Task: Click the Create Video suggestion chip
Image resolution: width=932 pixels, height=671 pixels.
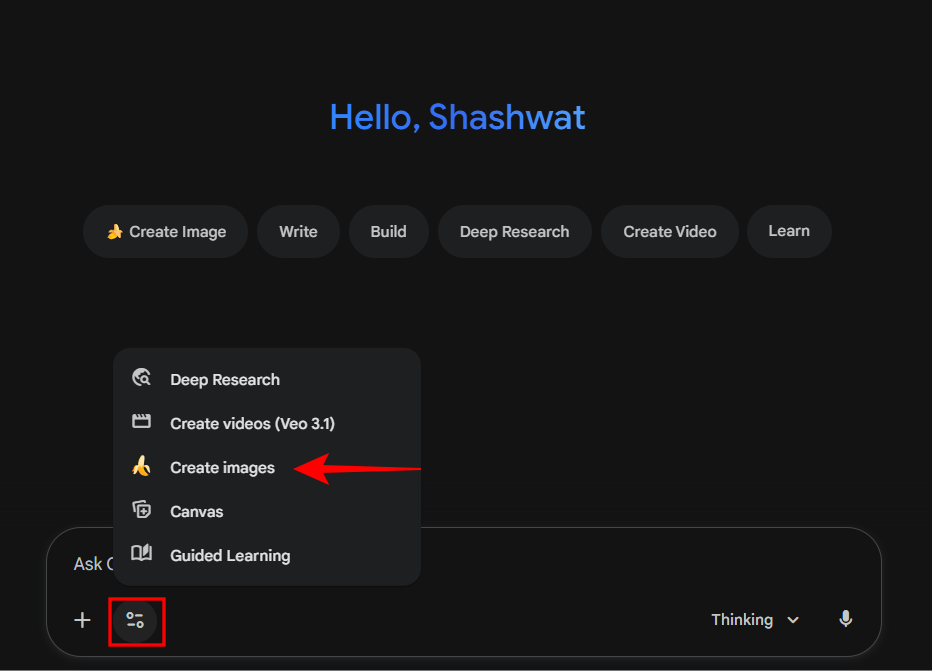Action: 670,232
